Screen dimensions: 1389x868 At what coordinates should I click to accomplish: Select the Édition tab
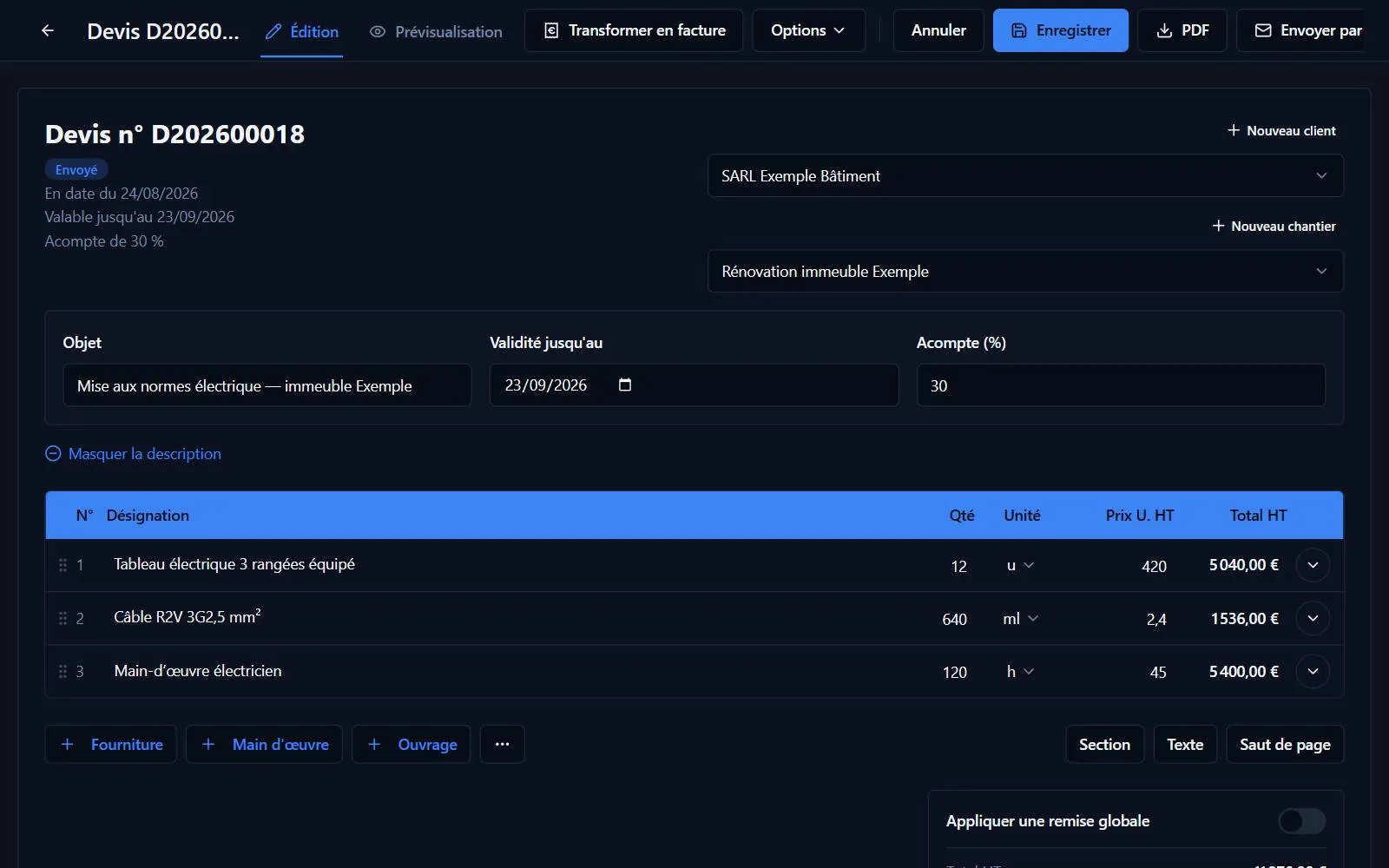tap(301, 31)
